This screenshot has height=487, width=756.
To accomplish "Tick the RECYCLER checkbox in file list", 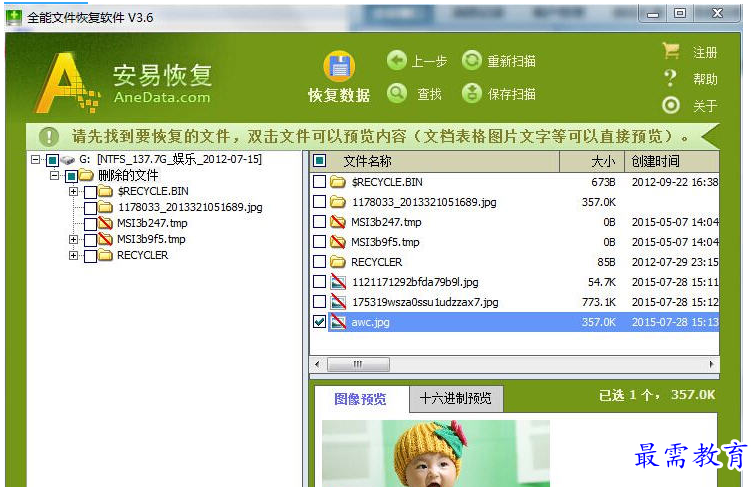I will click(x=319, y=262).
